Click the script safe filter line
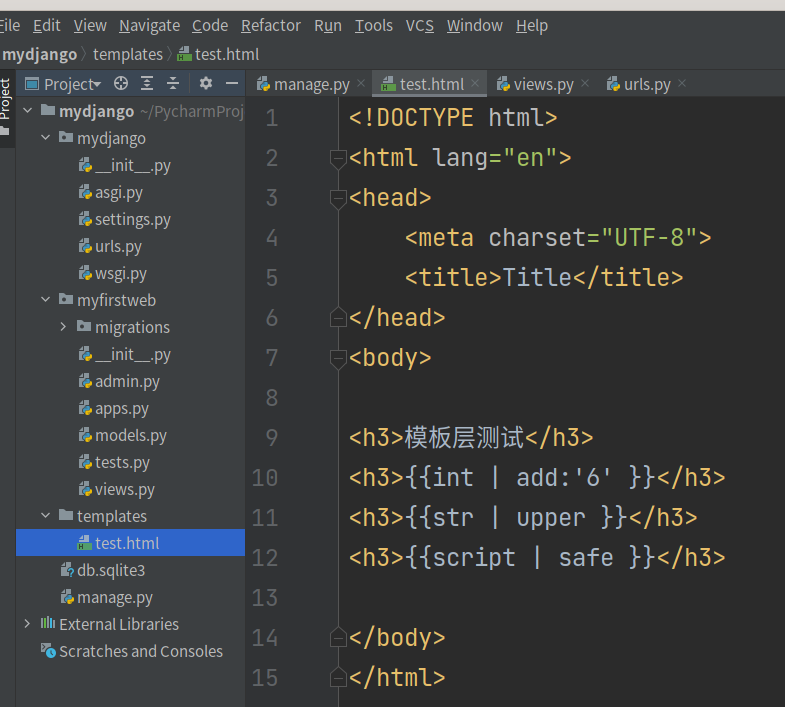The height and width of the screenshot is (707, 785). click(537, 558)
